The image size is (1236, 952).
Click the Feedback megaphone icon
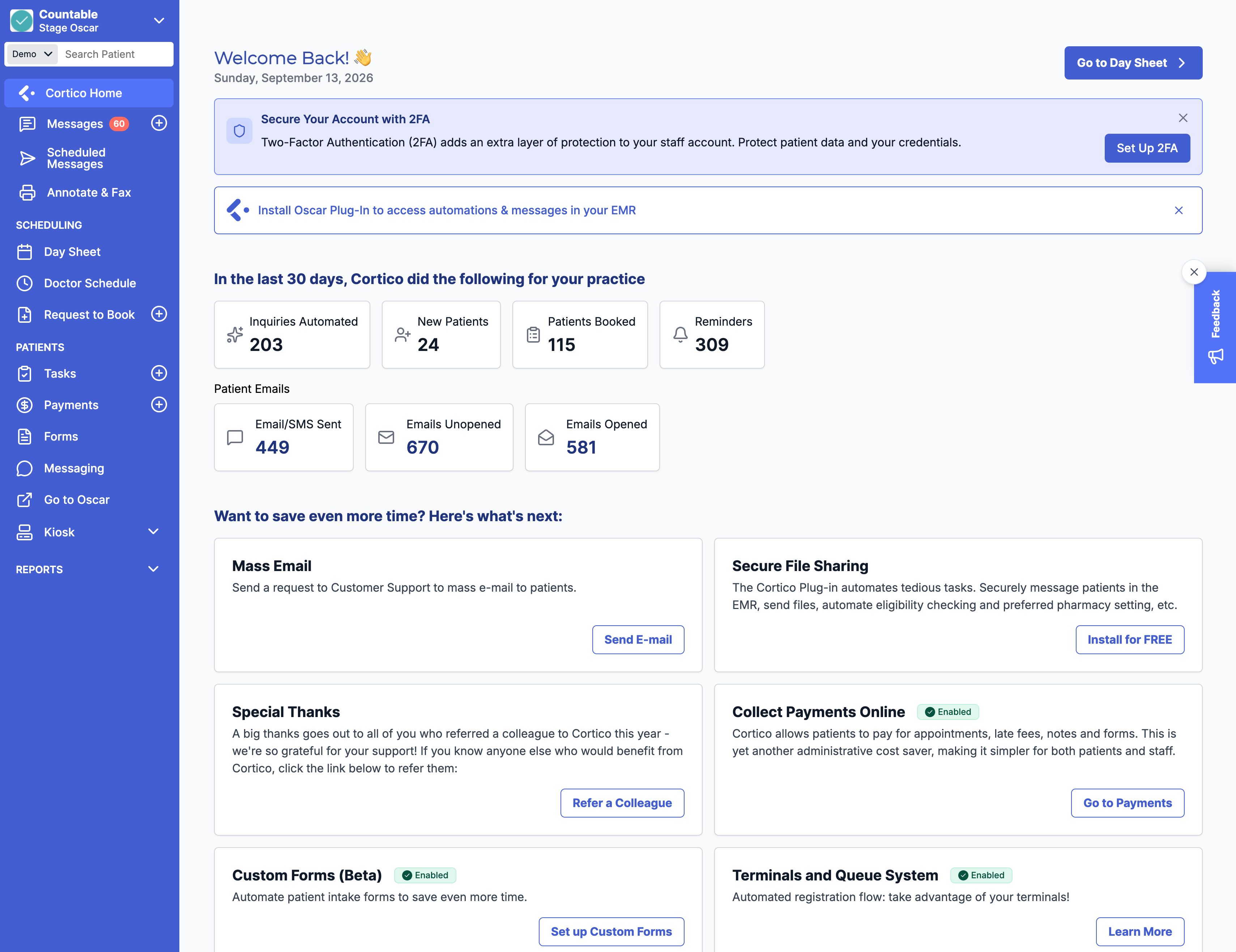coord(1216,356)
